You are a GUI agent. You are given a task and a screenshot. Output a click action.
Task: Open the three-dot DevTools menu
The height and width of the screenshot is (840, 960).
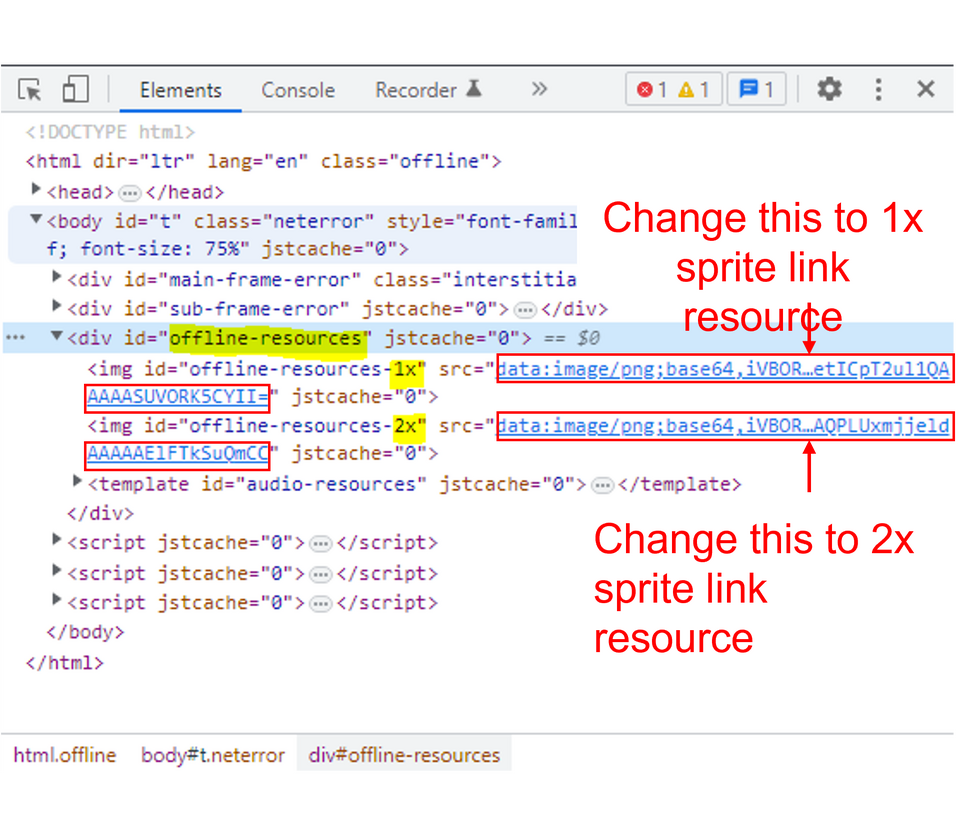878,90
